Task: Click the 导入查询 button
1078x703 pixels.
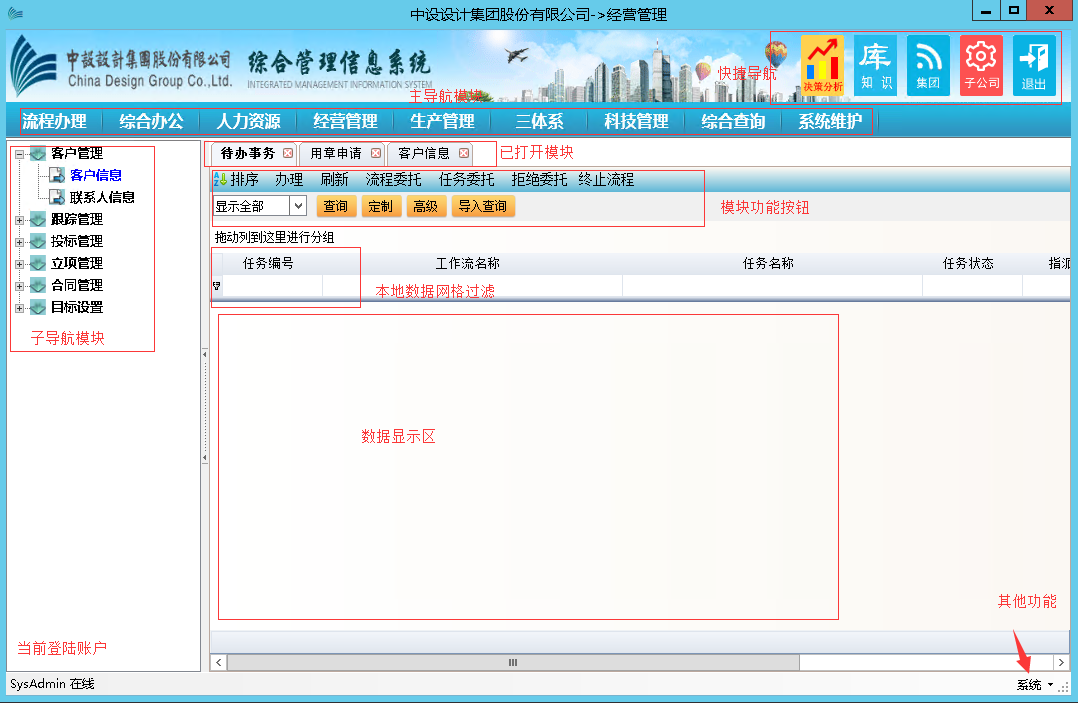Action: (482, 206)
